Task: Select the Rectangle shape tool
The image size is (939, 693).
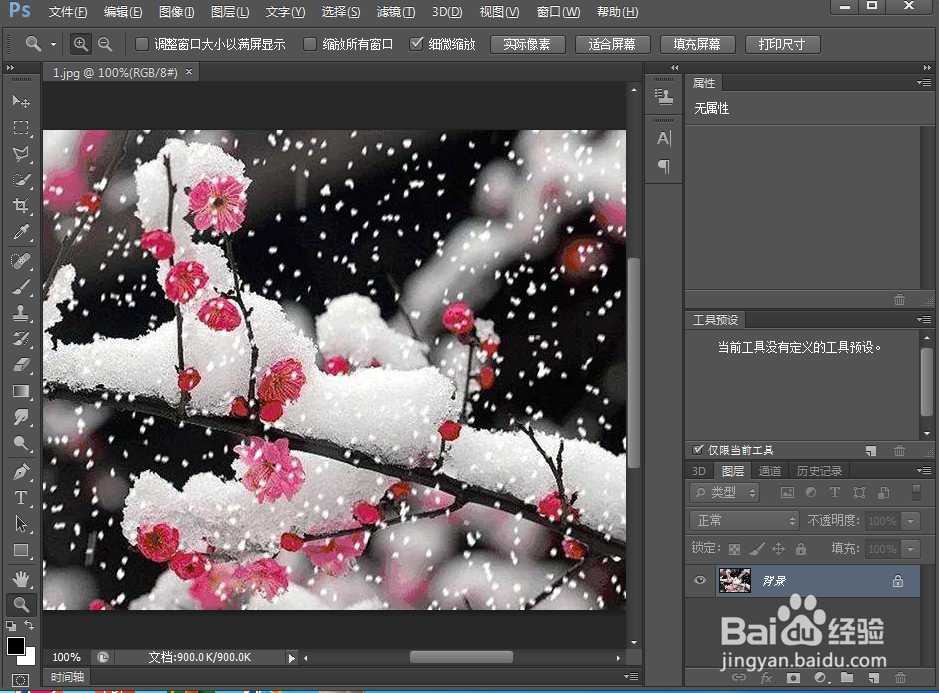Action: [21, 550]
